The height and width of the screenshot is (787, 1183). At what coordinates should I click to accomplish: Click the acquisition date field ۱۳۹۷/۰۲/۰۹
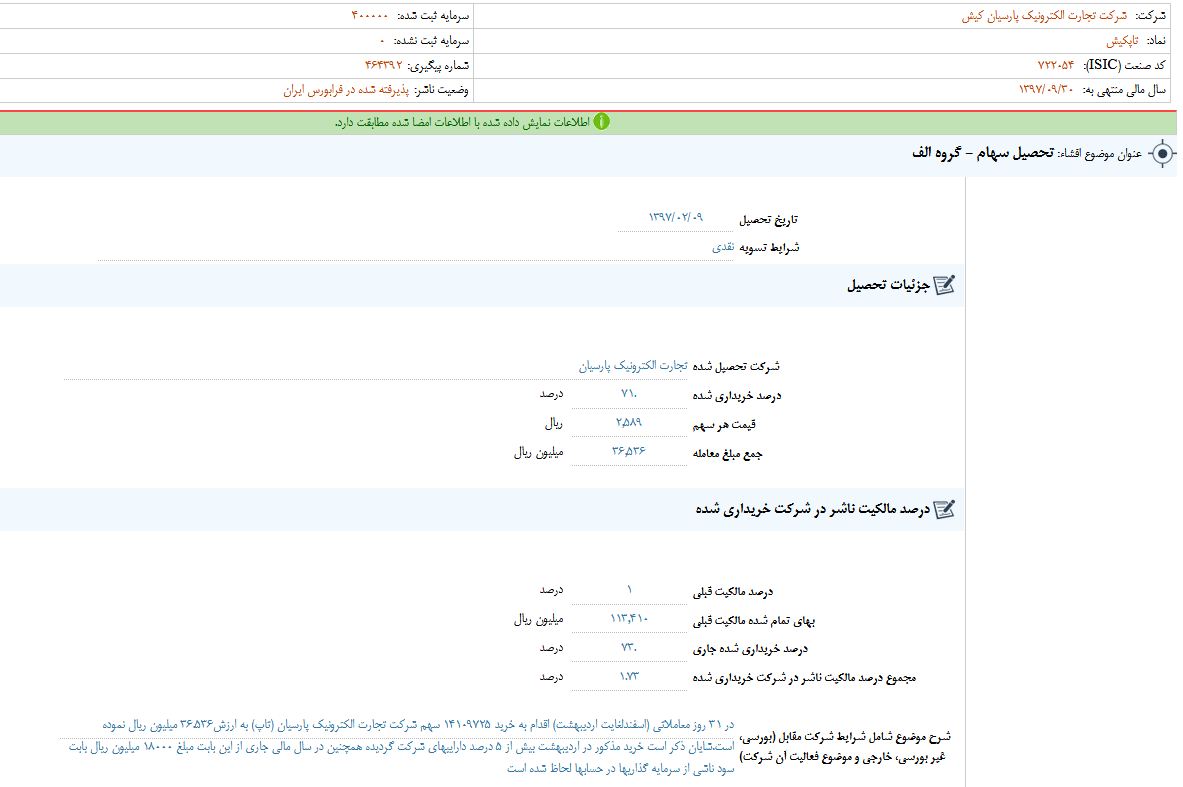(x=676, y=218)
